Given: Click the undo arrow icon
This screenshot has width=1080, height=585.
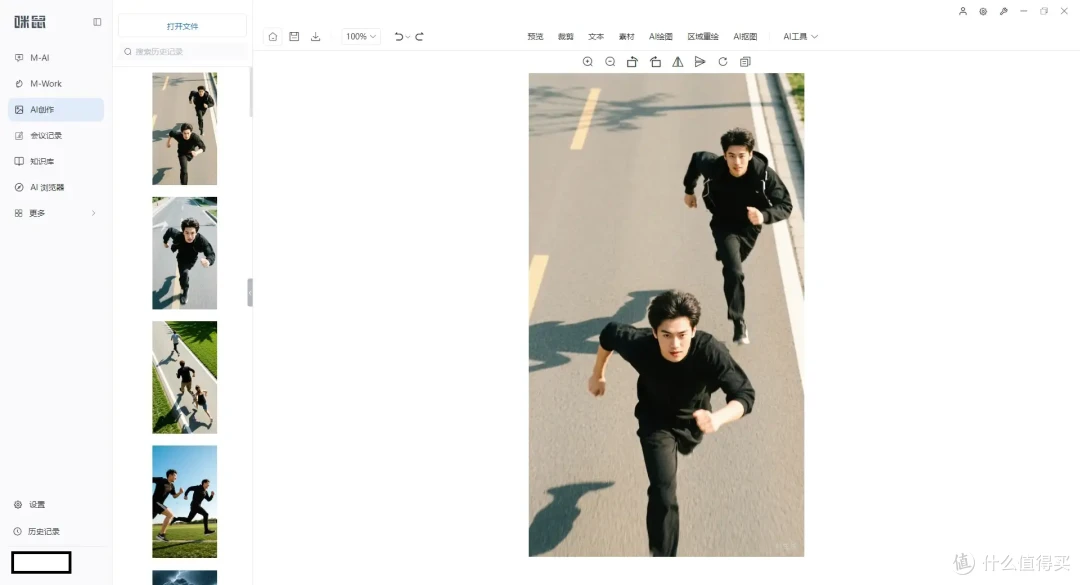Looking at the screenshot, I should (x=398, y=37).
